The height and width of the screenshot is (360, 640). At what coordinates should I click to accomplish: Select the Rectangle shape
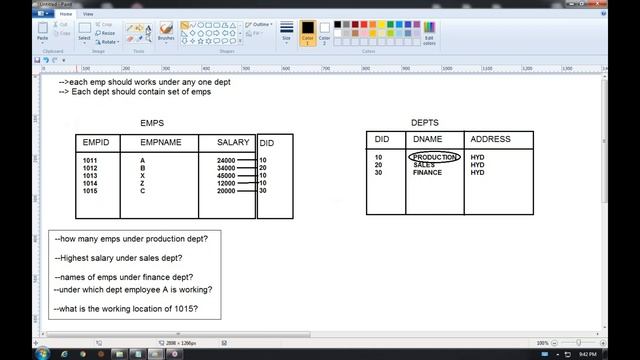tap(209, 25)
